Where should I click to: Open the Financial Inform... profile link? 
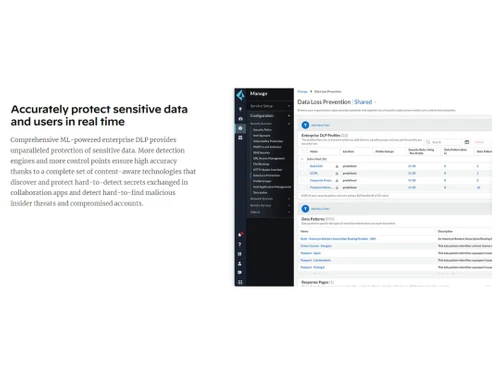(321, 188)
